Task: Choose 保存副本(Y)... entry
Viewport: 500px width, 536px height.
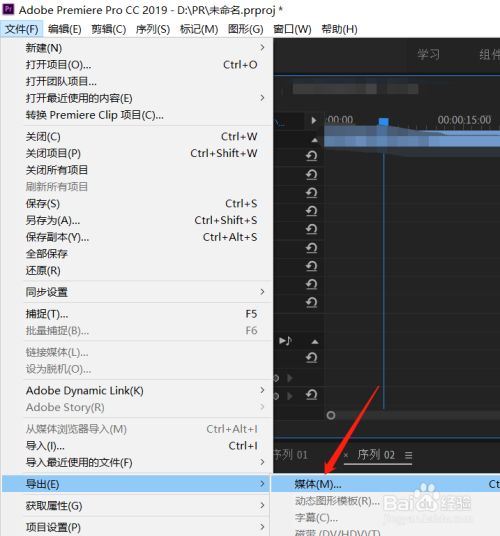Action: [x=137, y=237]
